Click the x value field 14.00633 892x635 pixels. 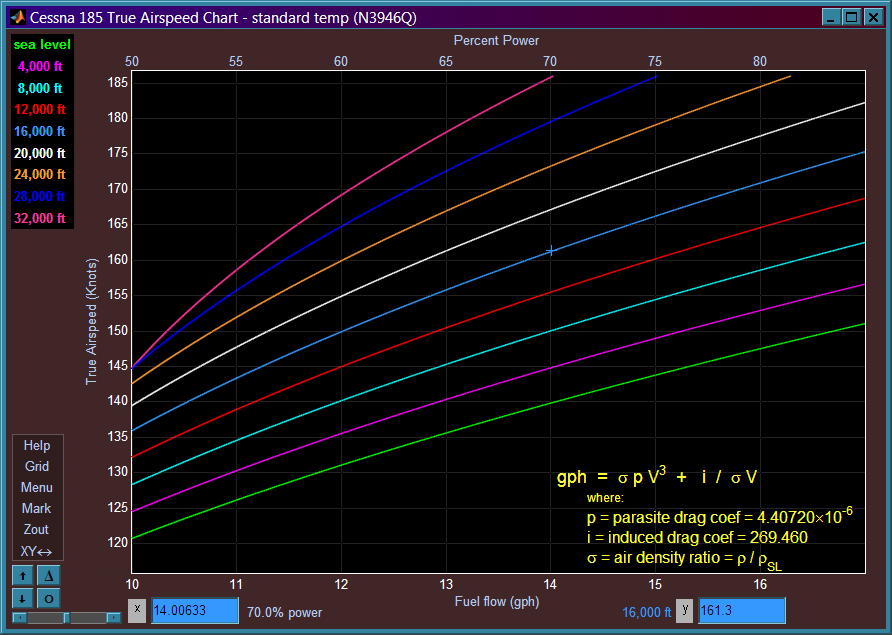[x=195, y=611]
